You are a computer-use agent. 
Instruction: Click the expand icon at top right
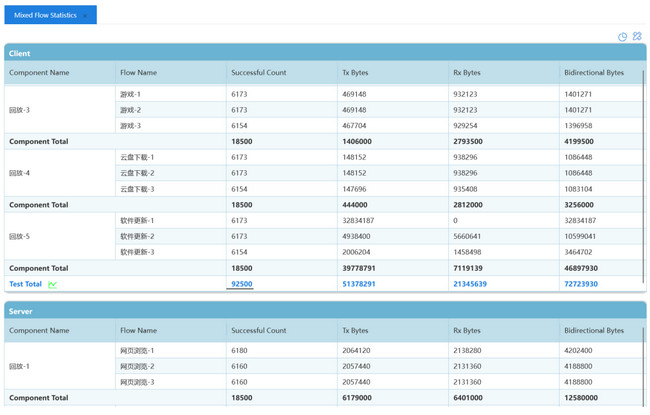point(637,37)
